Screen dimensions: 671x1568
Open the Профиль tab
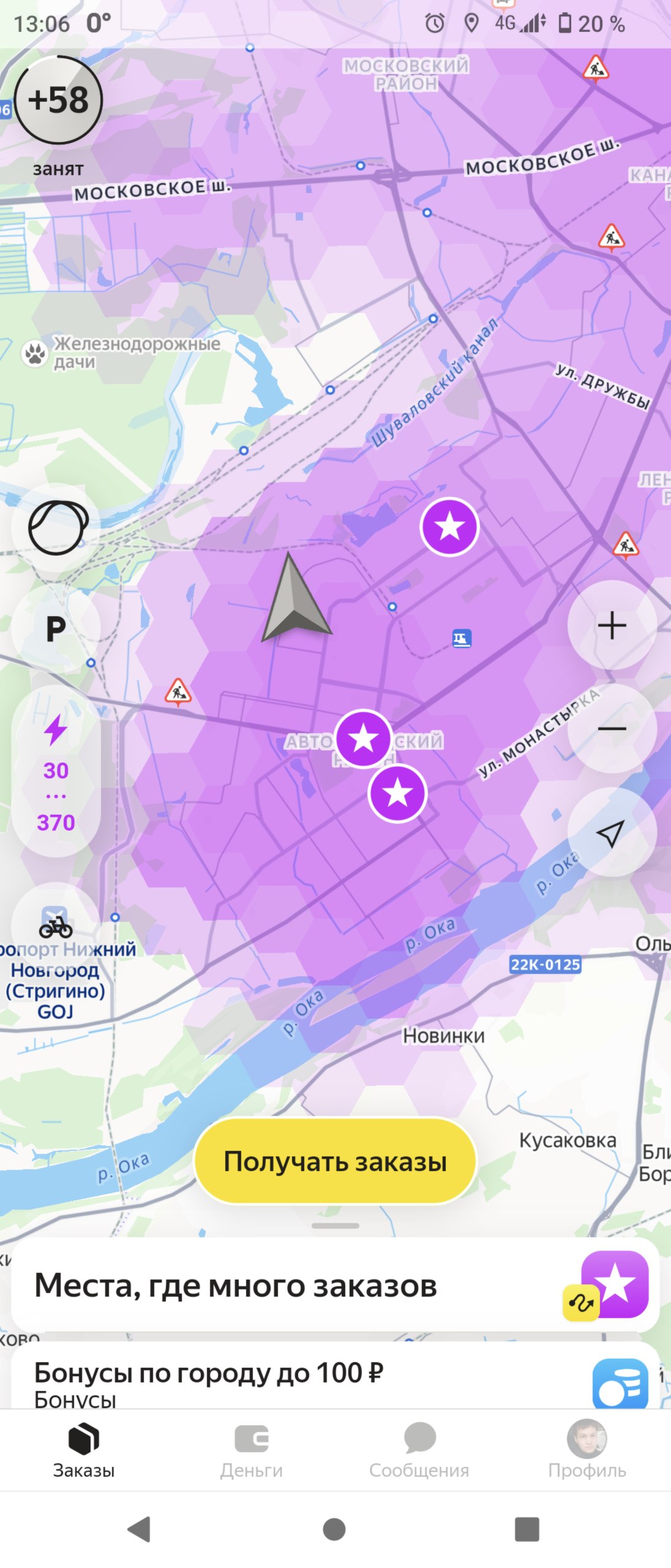[x=587, y=1450]
